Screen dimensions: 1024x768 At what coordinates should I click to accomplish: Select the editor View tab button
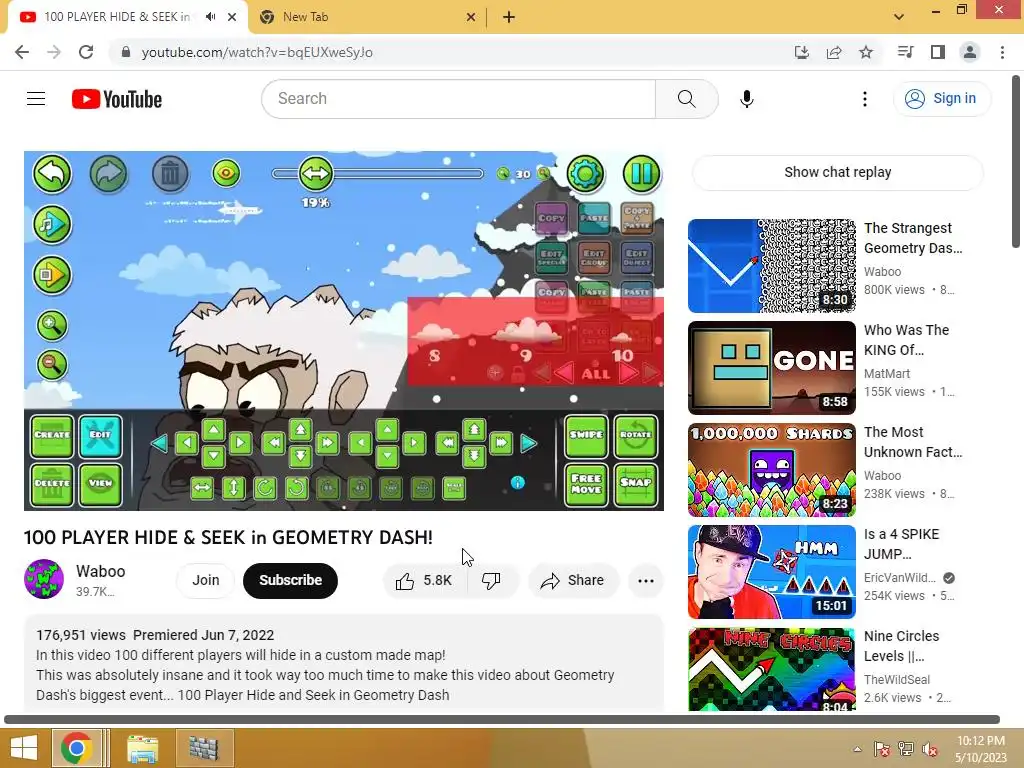101,485
